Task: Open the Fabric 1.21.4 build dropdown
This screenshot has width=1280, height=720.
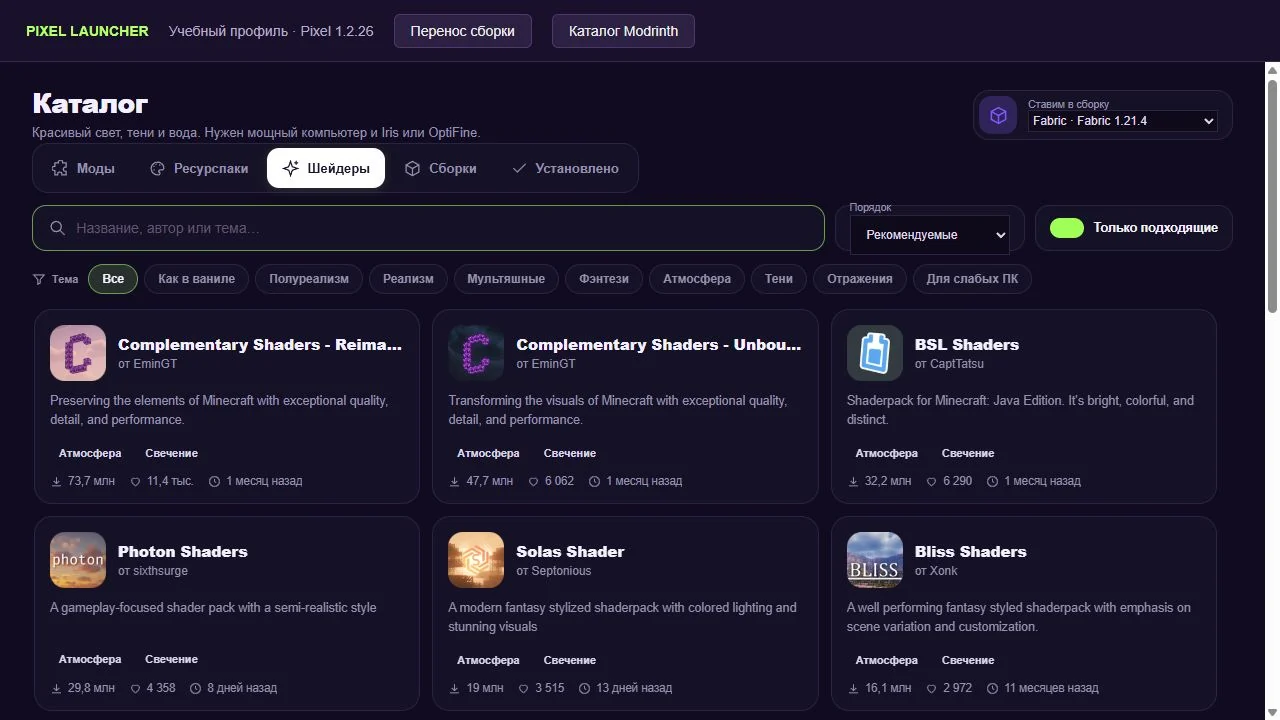Action: tap(1123, 121)
